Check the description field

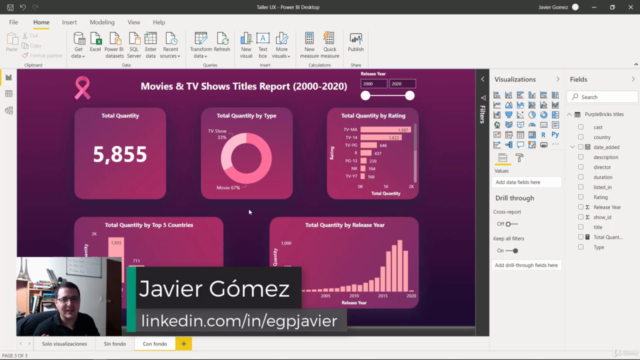[x=581, y=157]
